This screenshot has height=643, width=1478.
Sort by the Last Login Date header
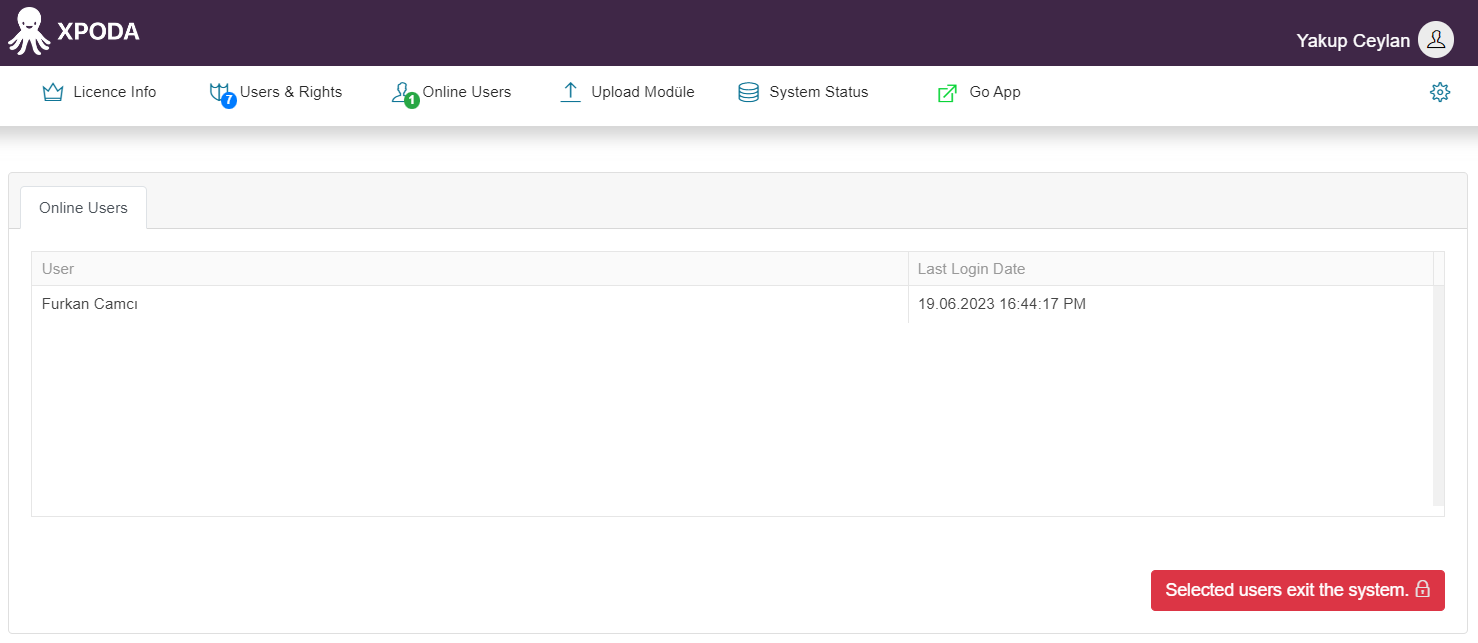1171,269
